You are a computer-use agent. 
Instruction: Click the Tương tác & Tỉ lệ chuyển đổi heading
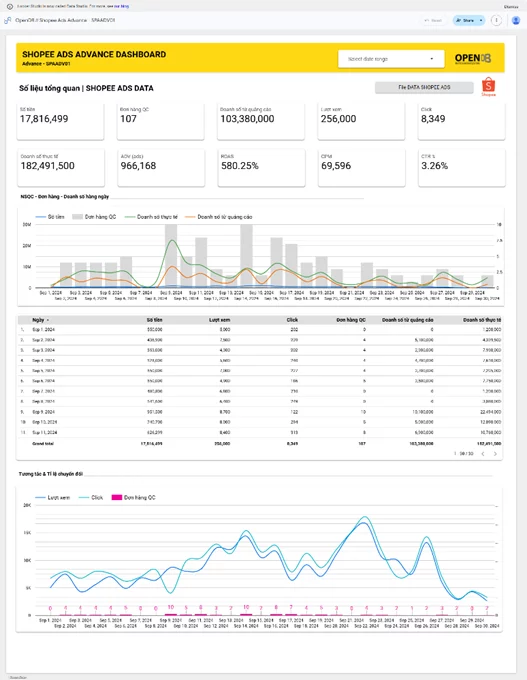51,474
